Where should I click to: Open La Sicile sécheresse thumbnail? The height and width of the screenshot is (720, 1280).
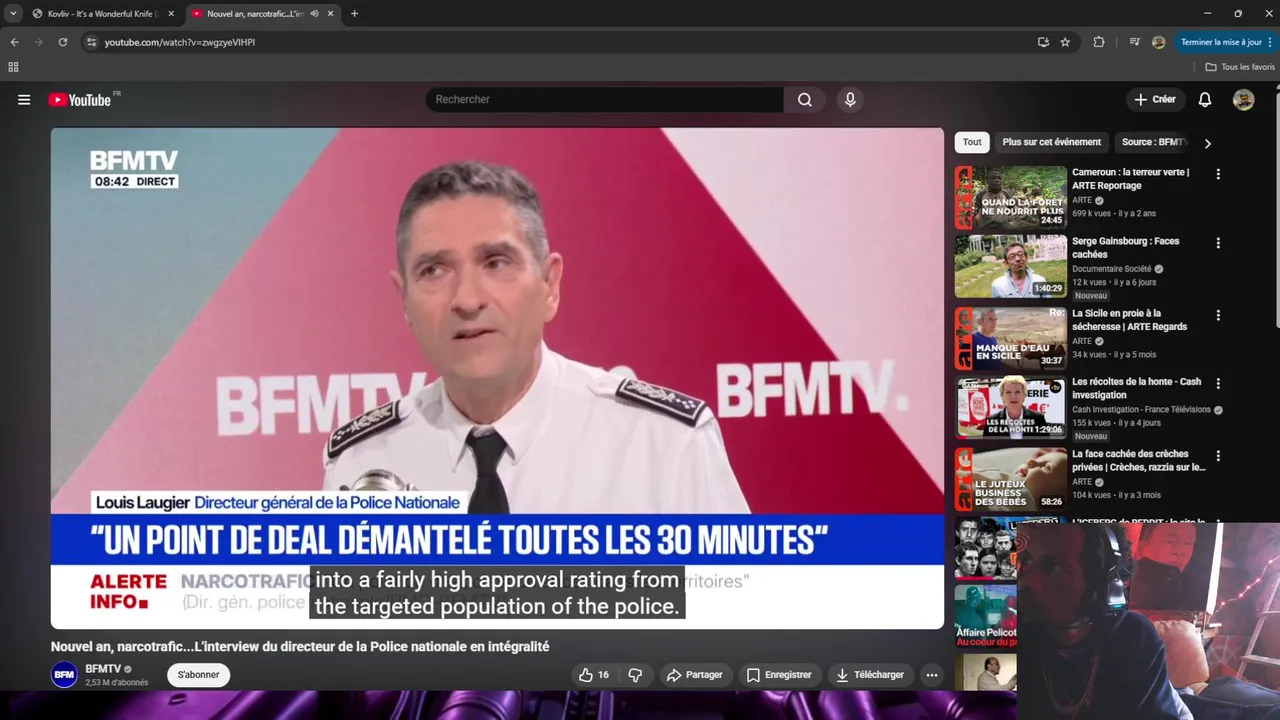click(x=1010, y=338)
